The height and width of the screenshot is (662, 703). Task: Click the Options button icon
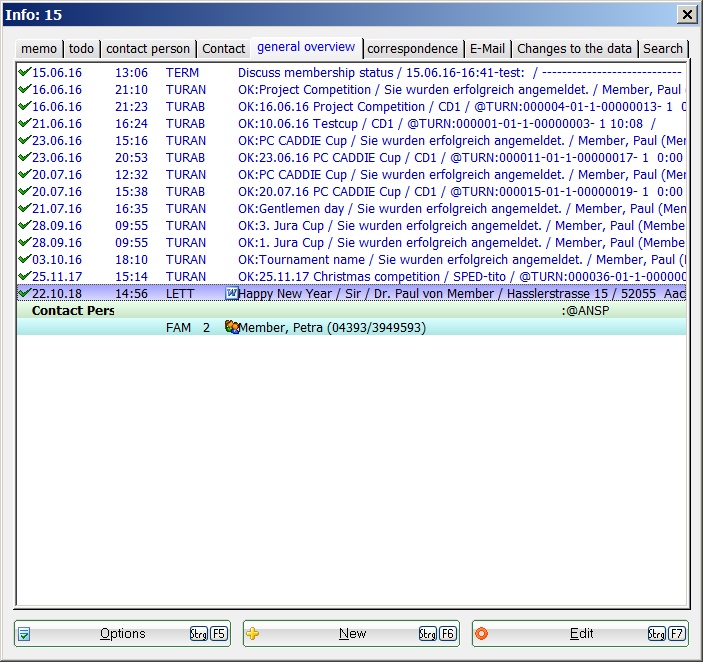click(x=25, y=634)
